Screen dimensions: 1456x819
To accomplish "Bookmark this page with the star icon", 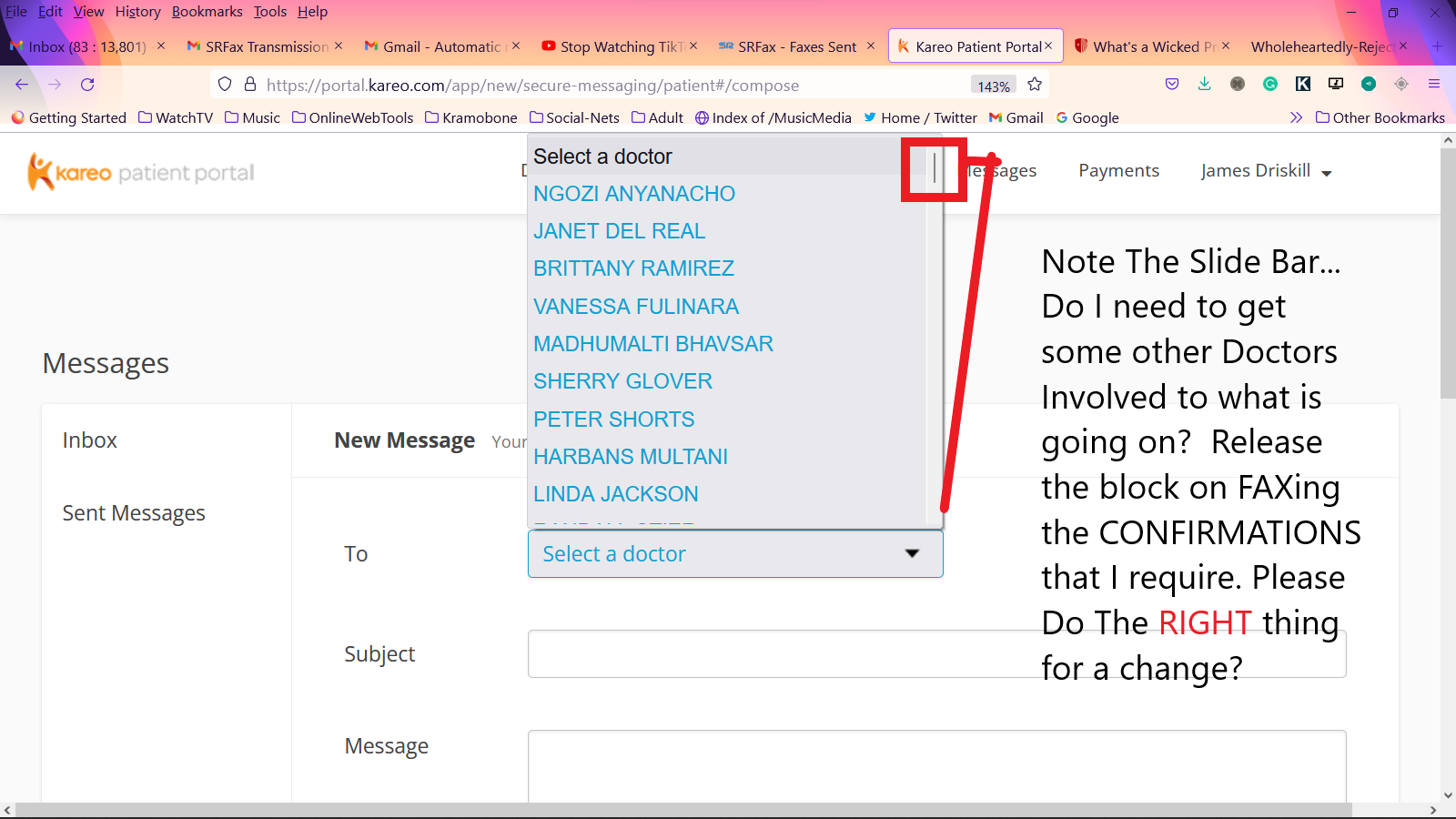I will [x=1035, y=85].
